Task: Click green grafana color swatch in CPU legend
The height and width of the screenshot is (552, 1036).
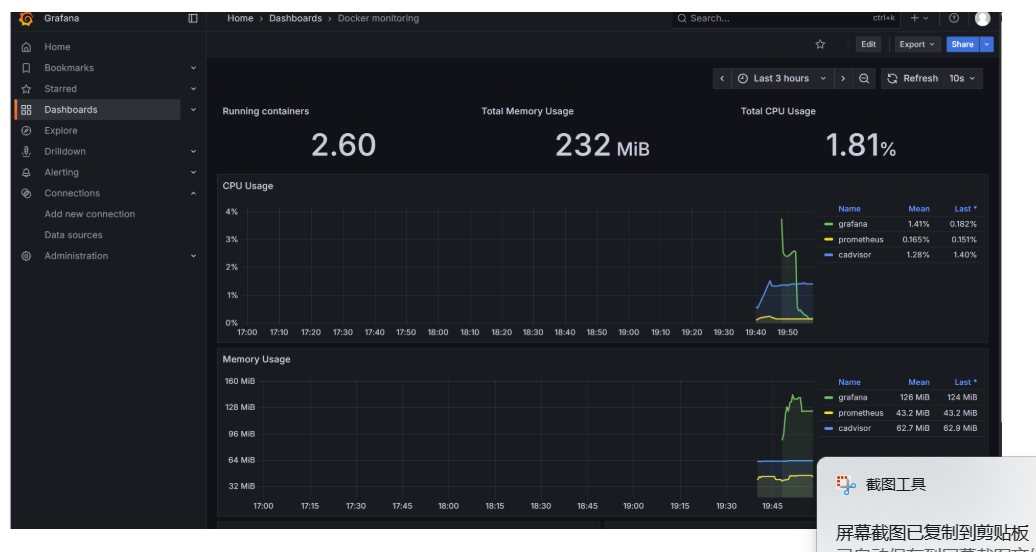Action: 829,224
